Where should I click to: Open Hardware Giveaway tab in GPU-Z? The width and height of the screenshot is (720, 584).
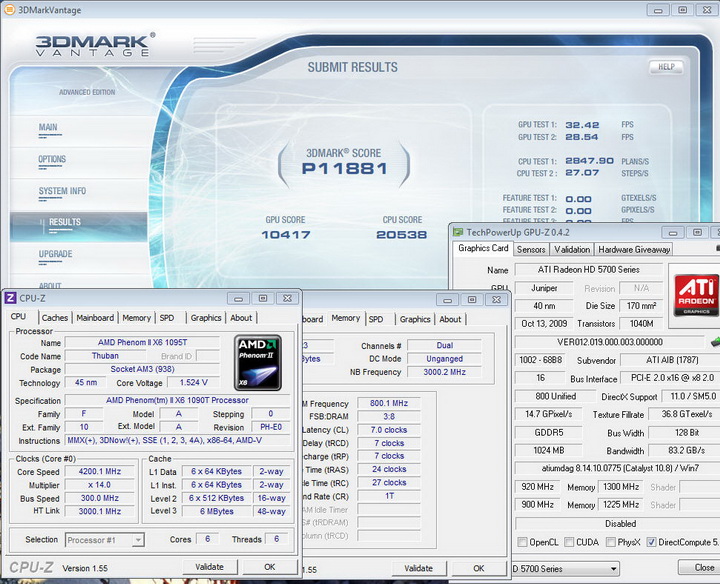634,249
